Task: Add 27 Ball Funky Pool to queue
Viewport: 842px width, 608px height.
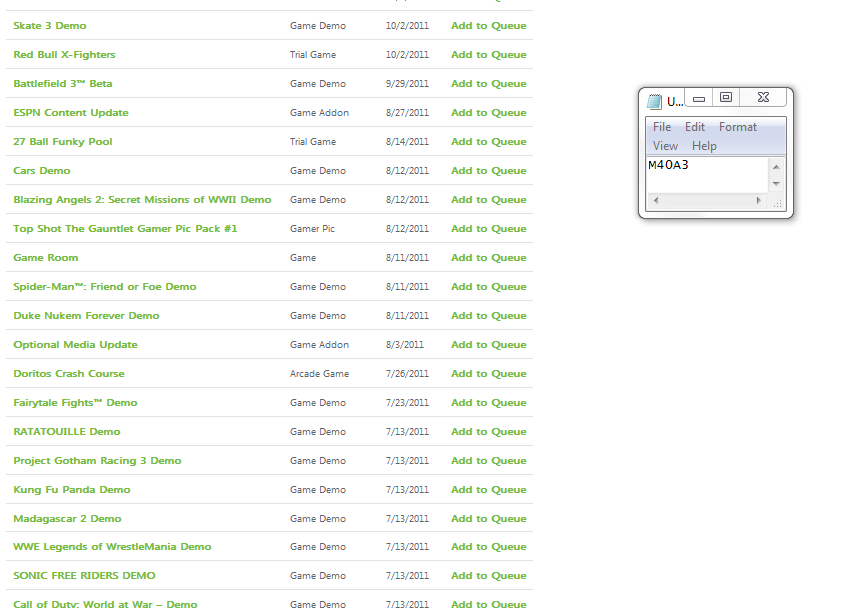Action: (489, 142)
